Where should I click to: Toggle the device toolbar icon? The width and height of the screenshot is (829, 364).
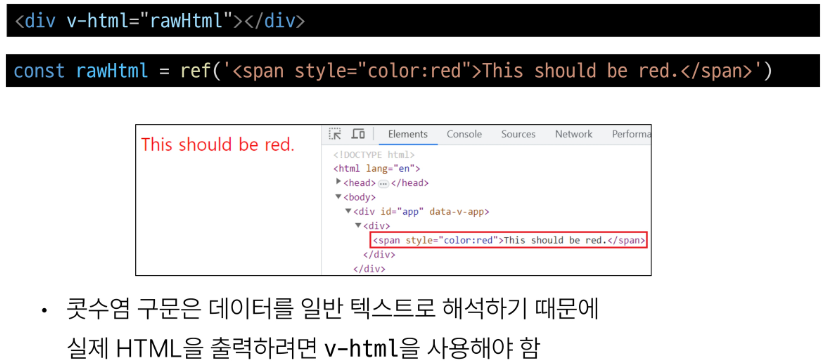tap(358, 134)
